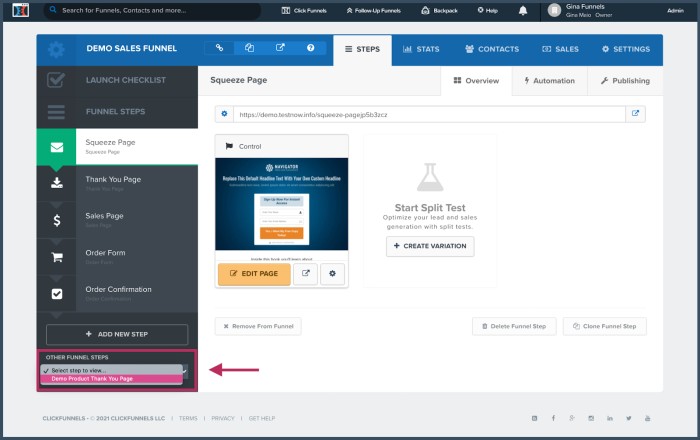Preview page icon beside Edit Page
Image resolution: width=700 pixels, height=440 pixels.
305,274
